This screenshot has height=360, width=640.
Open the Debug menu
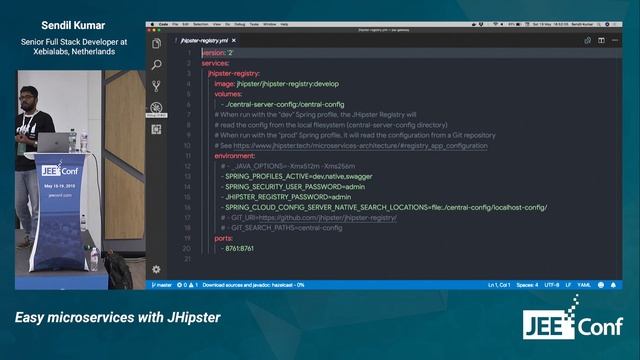coord(240,24)
